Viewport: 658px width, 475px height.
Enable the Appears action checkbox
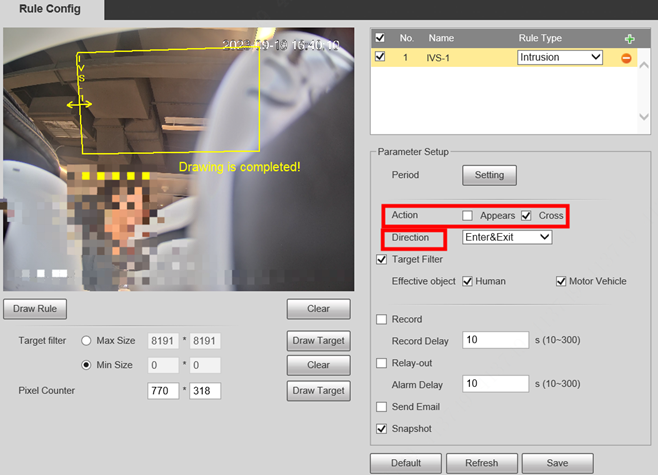(x=467, y=216)
